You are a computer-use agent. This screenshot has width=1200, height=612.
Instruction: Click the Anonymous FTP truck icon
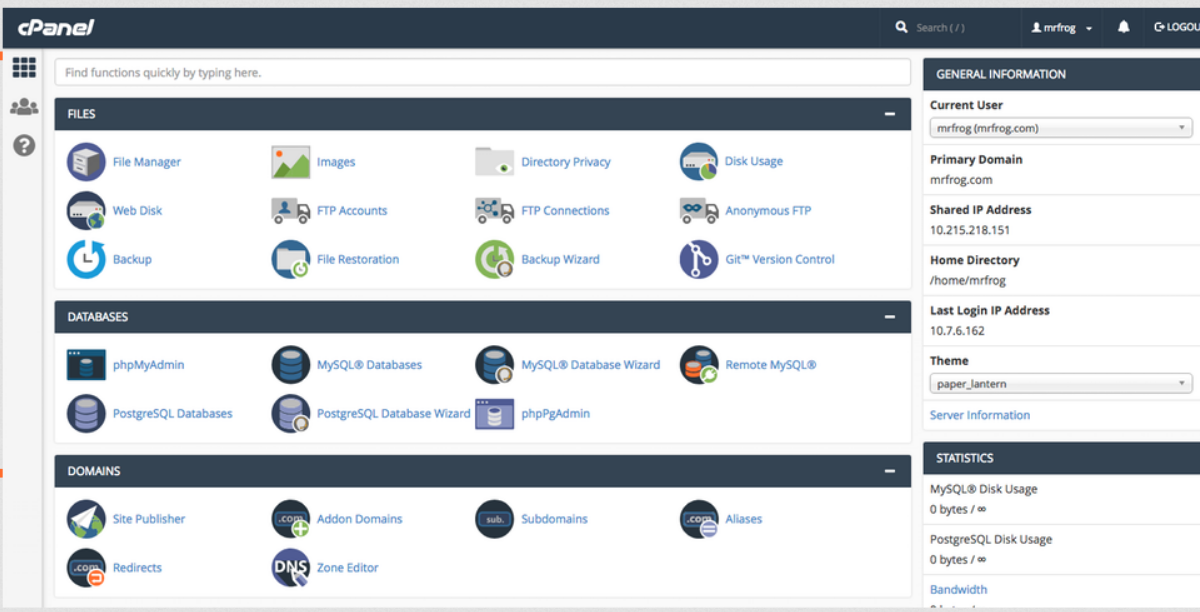(699, 210)
